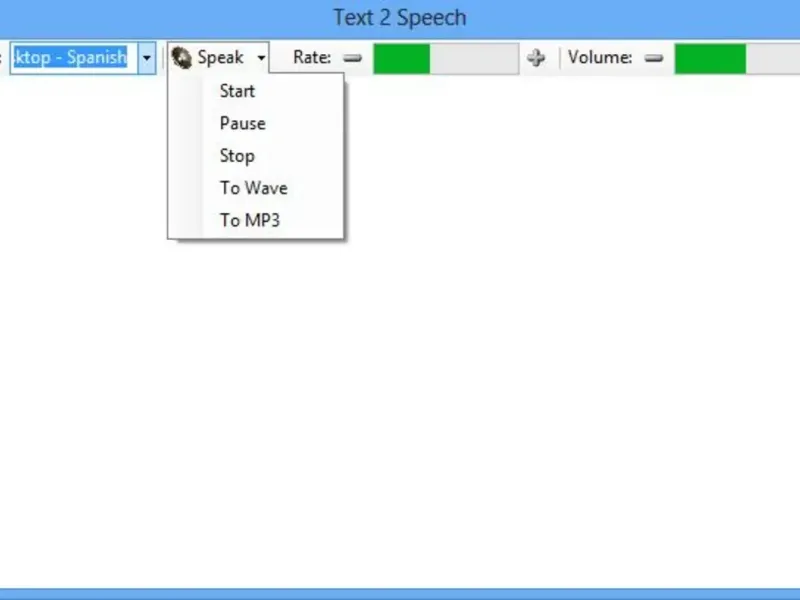
Task: Click the Volume: label
Action: [x=600, y=57]
